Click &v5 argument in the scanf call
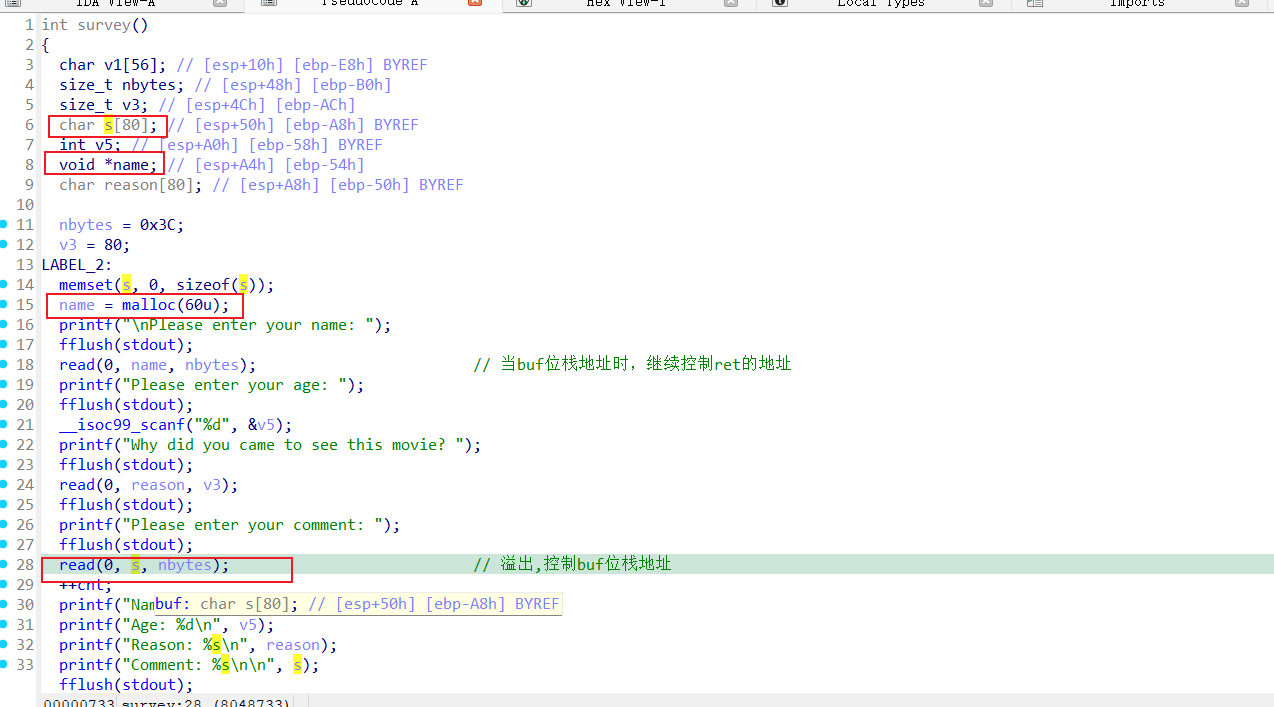Image resolution: width=1274 pixels, height=707 pixels. pyautogui.click(x=261, y=425)
